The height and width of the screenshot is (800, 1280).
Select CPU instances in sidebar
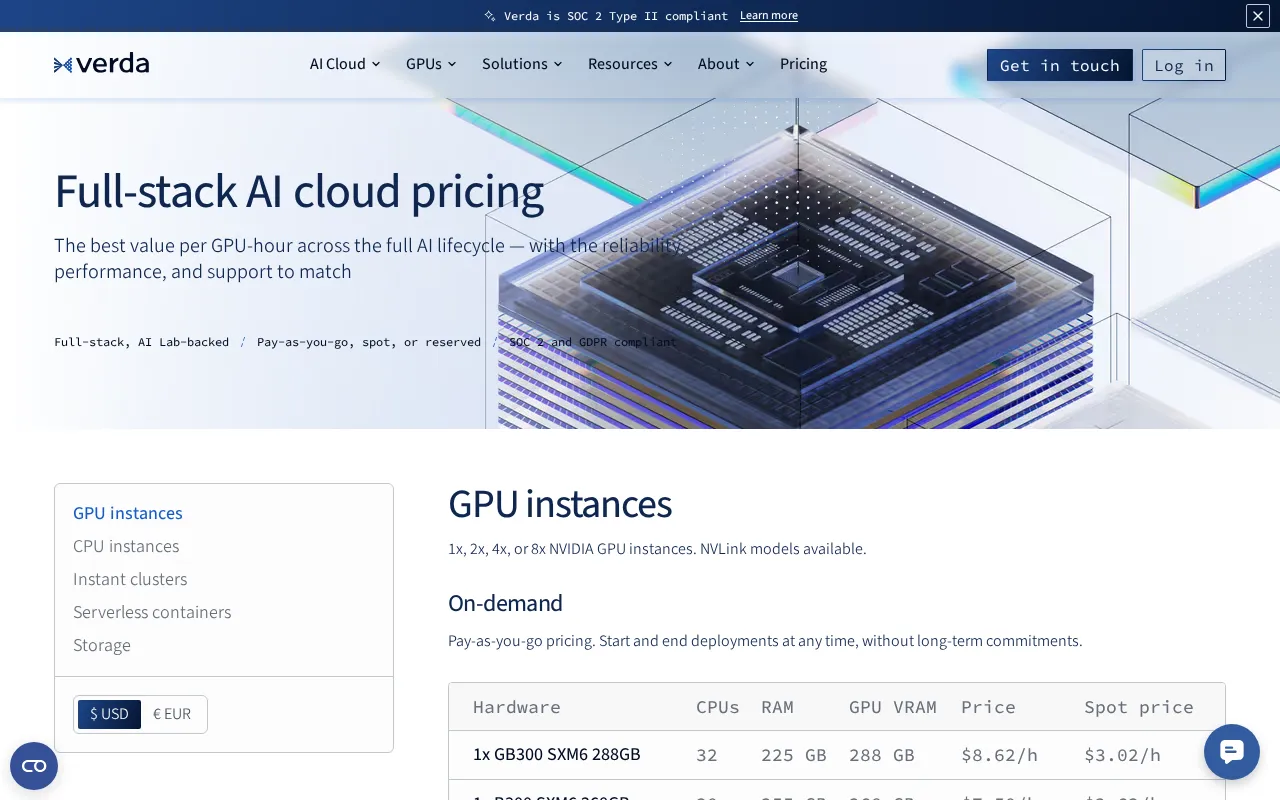point(126,546)
